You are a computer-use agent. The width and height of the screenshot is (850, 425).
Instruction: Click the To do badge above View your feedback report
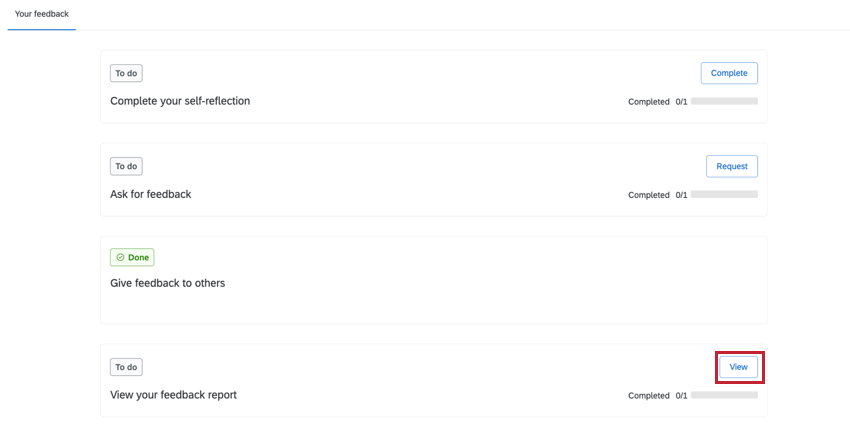pos(126,367)
